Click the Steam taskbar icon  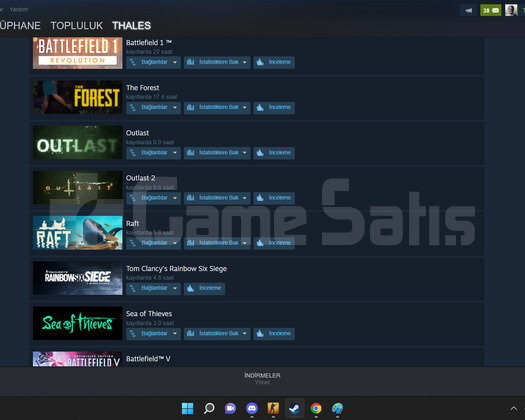[295, 408]
